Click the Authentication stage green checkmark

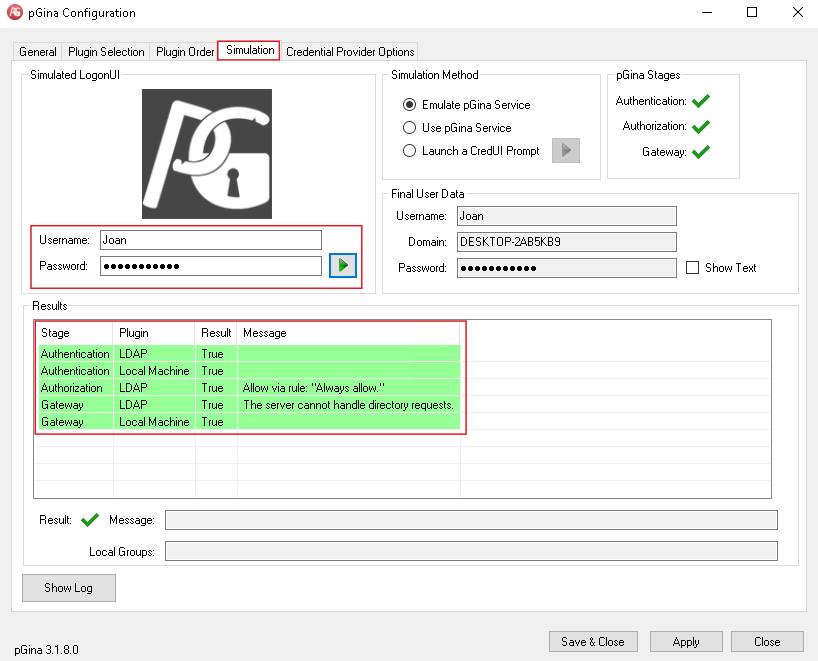click(x=700, y=101)
